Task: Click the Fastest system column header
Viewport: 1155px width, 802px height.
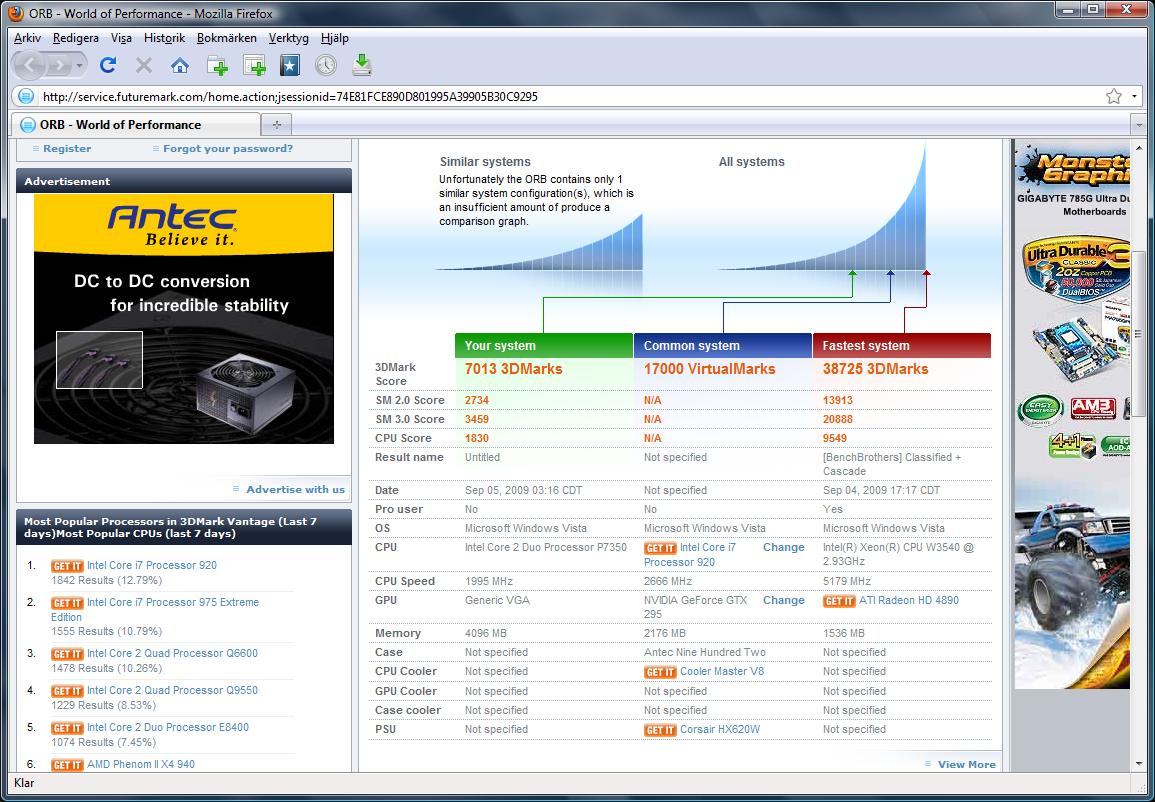Action: point(902,345)
